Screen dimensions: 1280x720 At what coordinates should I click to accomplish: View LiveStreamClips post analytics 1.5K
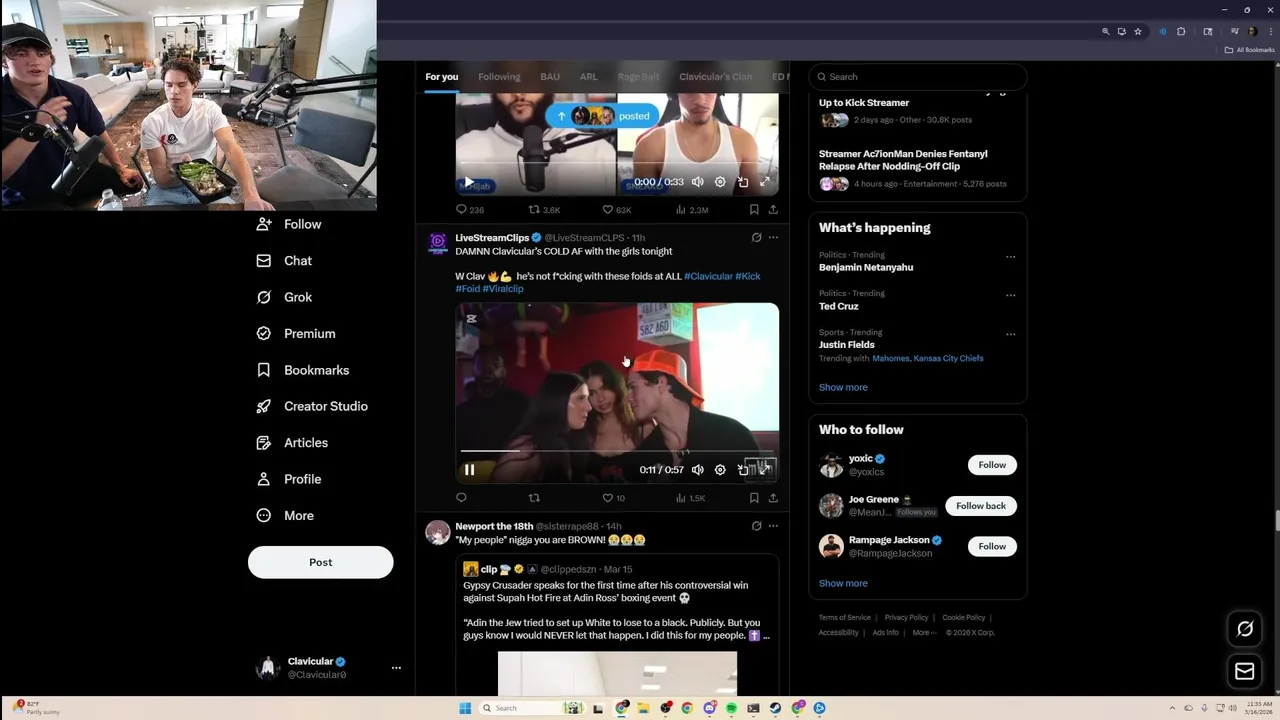point(690,498)
